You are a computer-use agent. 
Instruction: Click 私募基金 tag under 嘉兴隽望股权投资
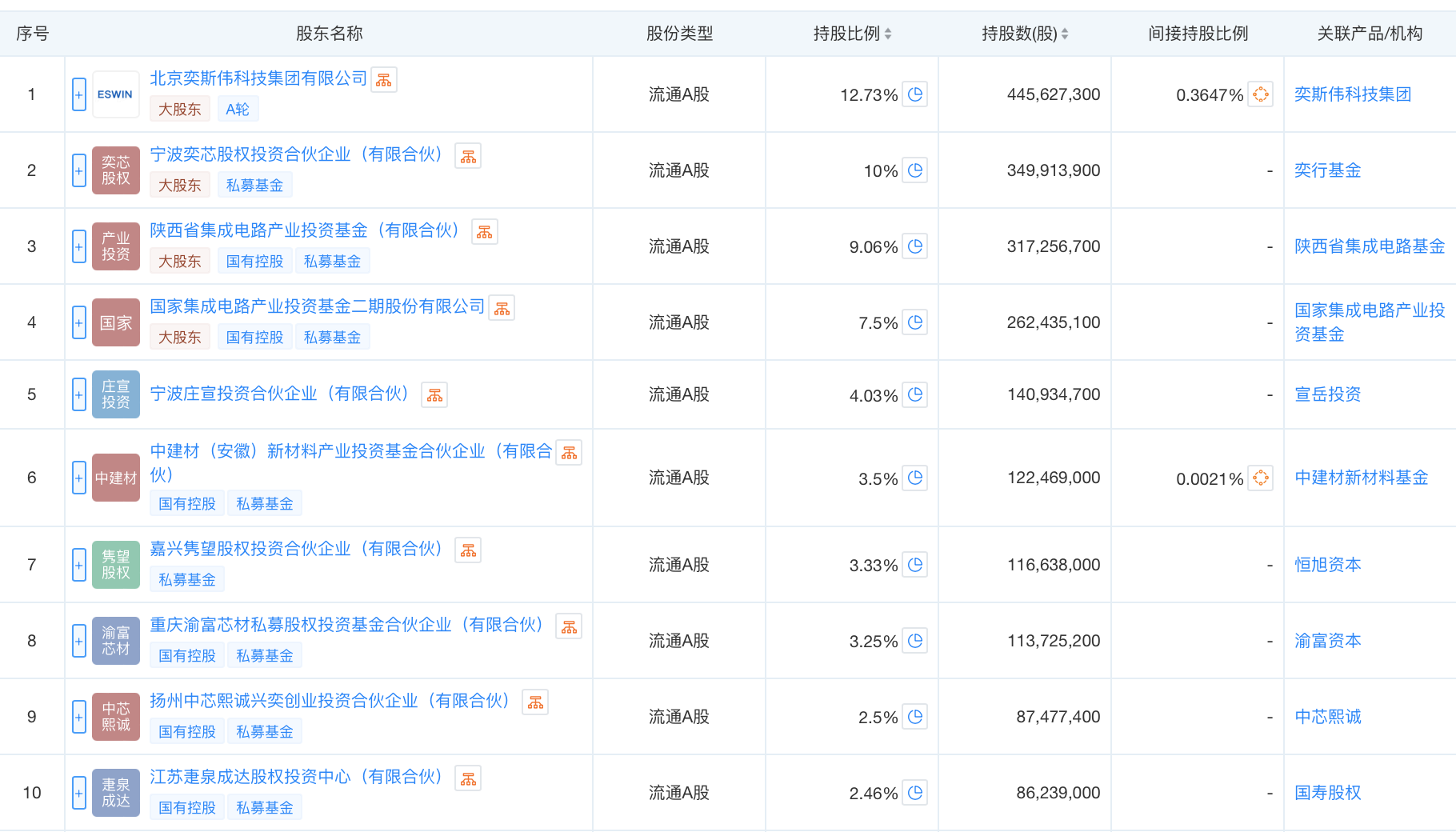point(187,580)
